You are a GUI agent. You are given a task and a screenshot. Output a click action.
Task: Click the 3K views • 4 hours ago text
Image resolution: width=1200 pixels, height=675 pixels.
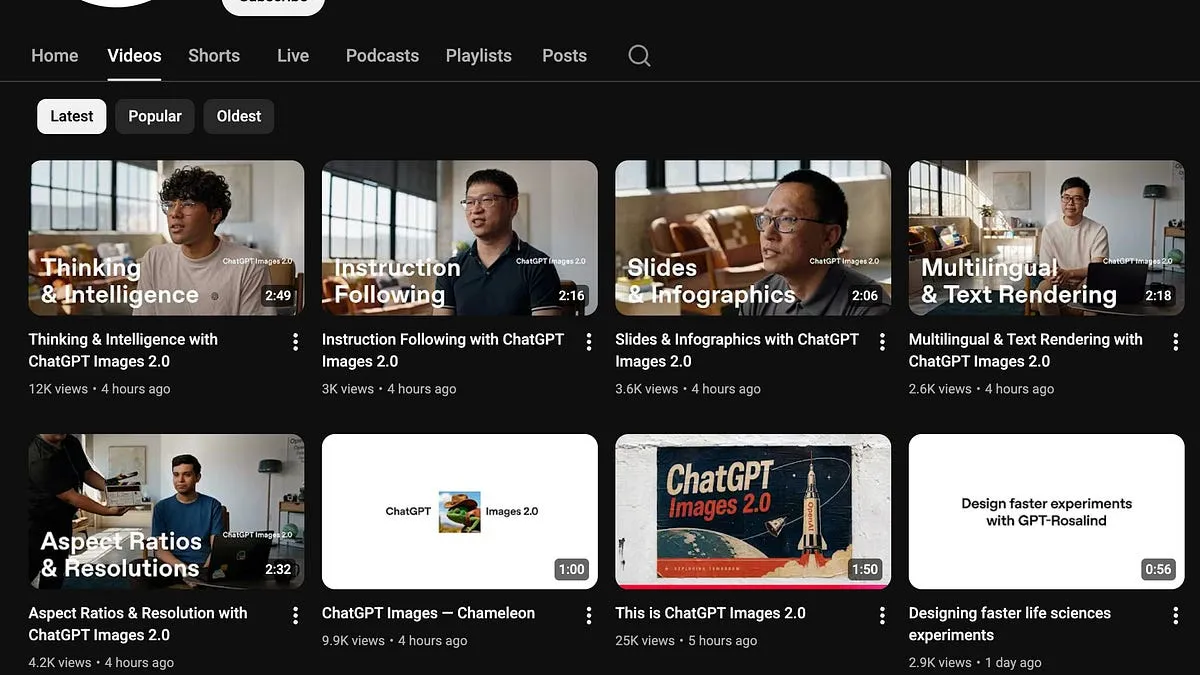pyautogui.click(x=389, y=389)
